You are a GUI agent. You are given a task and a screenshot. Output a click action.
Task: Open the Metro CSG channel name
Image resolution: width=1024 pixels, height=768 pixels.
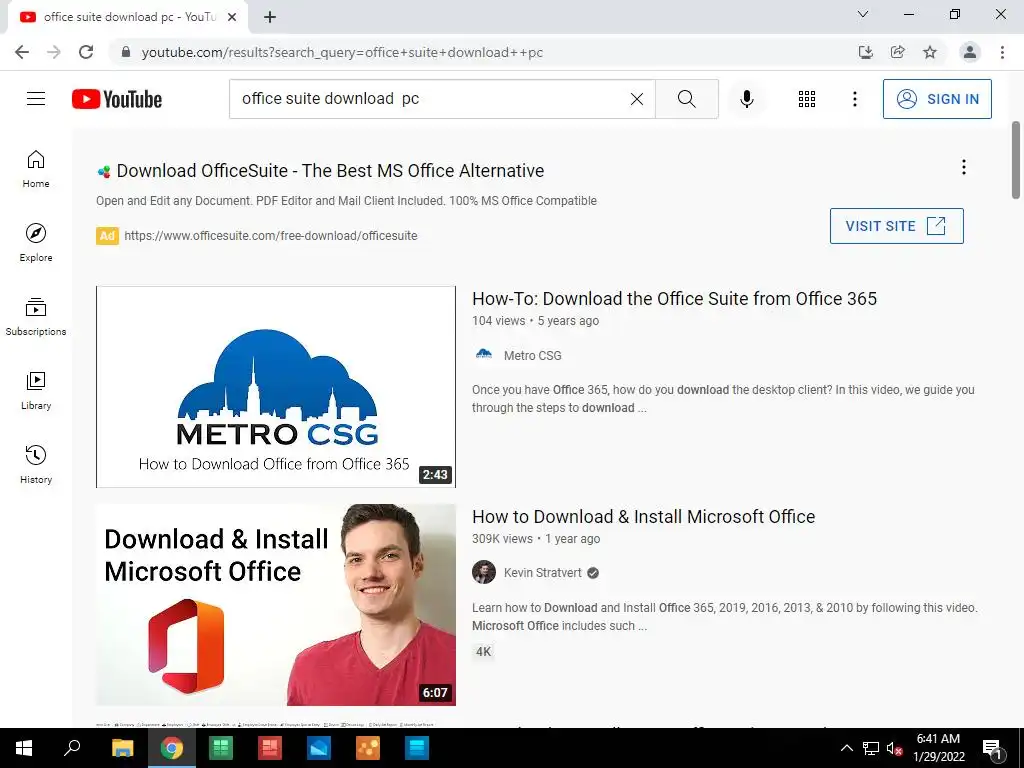532,355
